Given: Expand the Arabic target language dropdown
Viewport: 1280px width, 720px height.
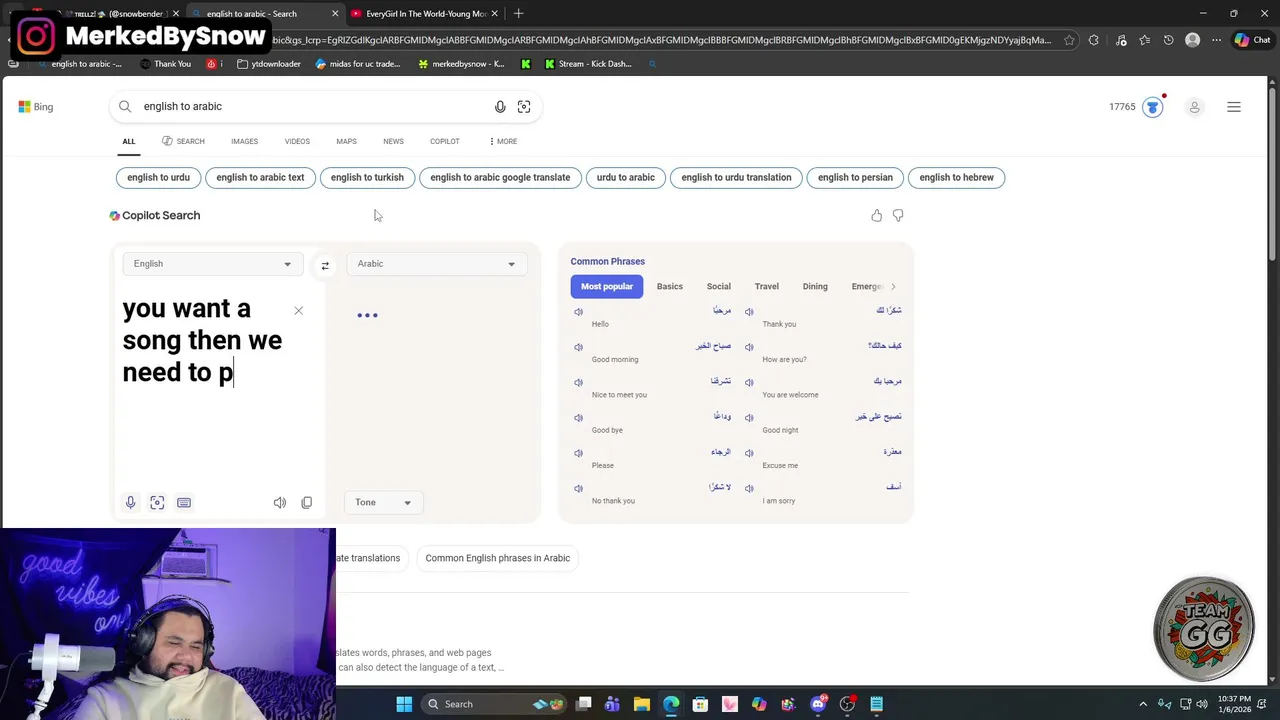Looking at the screenshot, I should coord(436,264).
